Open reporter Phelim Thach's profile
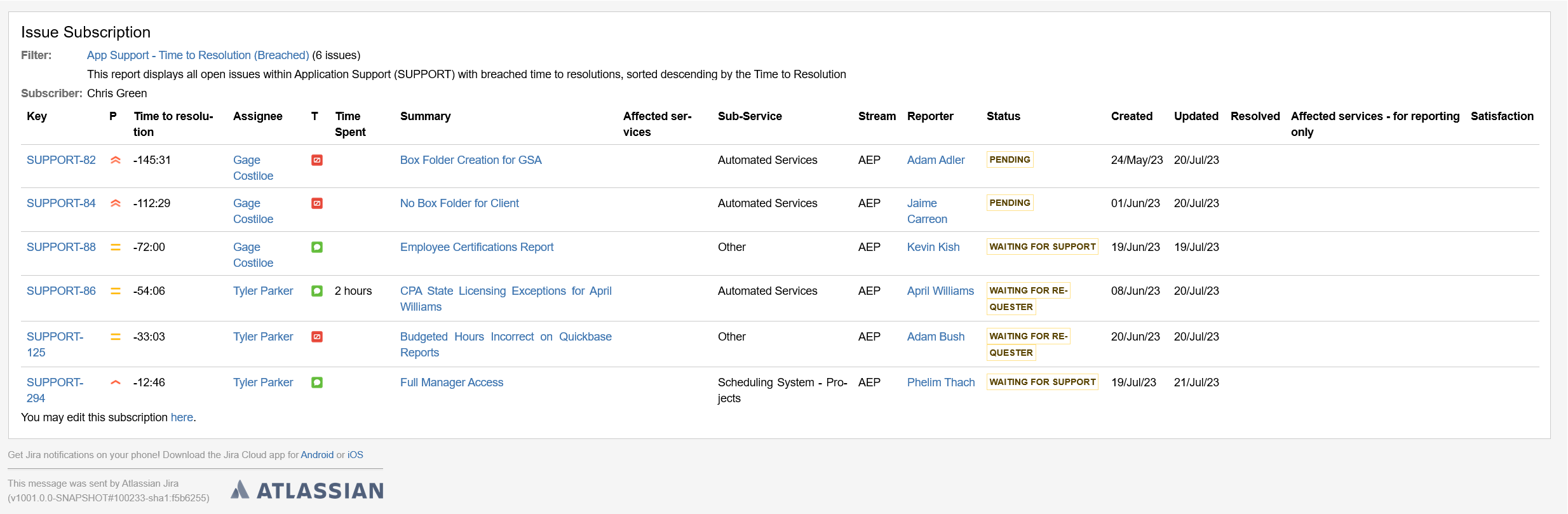The height and width of the screenshot is (514, 1568). pyautogui.click(x=941, y=382)
